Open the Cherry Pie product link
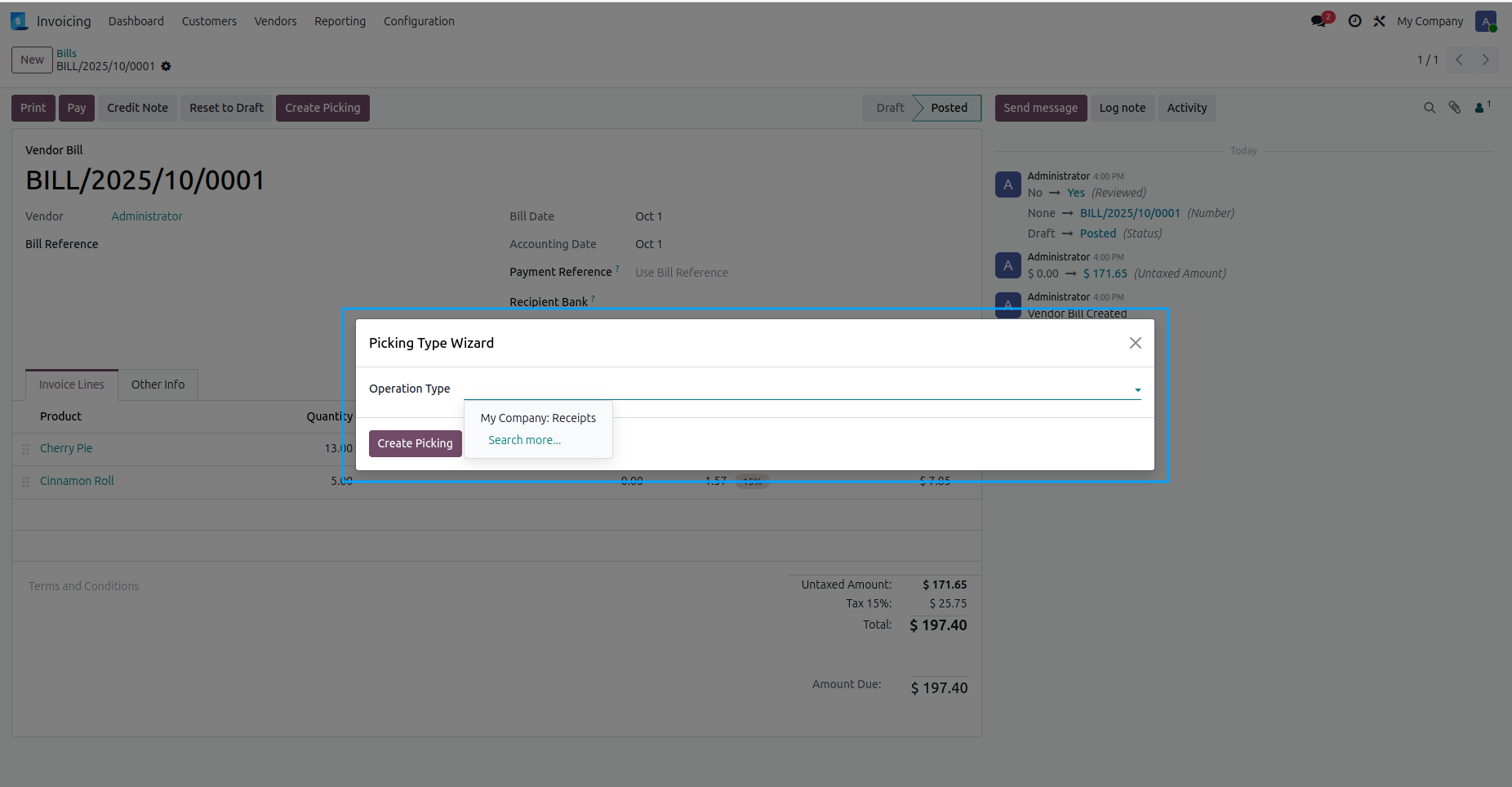Screen dimensions: 1512x787 point(66,448)
